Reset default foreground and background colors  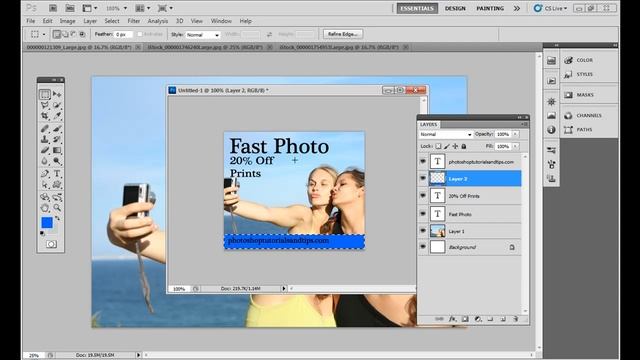pyautogui.click(x=42, y=233)
